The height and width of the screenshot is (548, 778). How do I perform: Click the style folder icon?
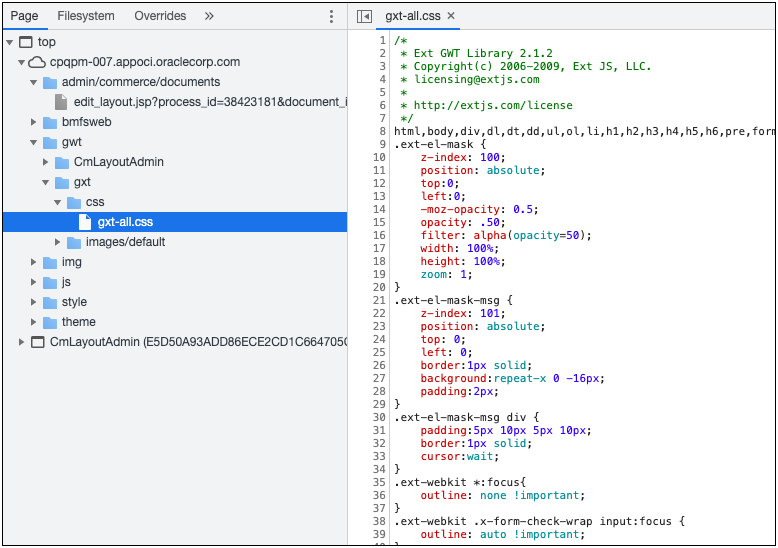tap(50, 302)
